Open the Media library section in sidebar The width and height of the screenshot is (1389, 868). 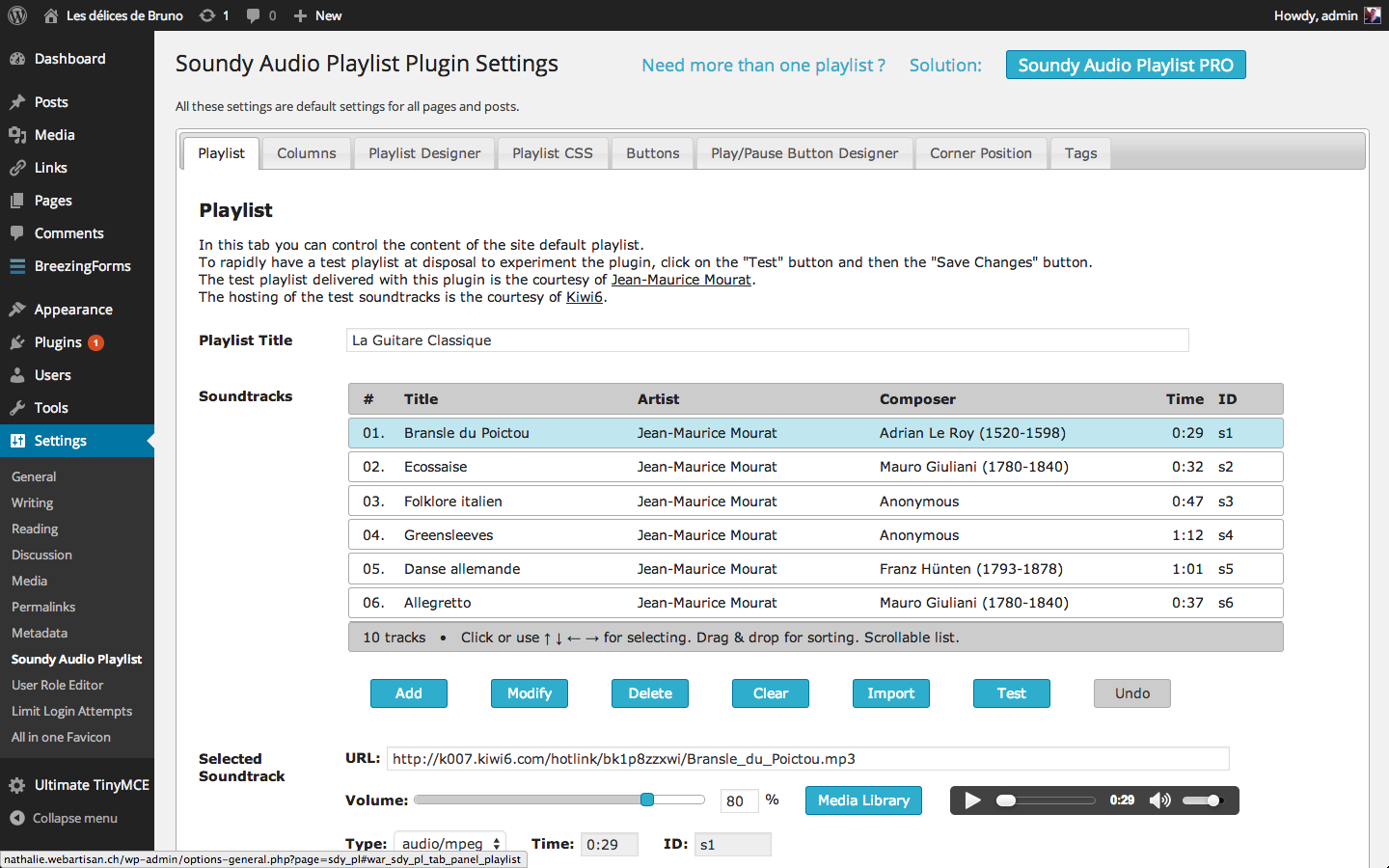[77, 135]
